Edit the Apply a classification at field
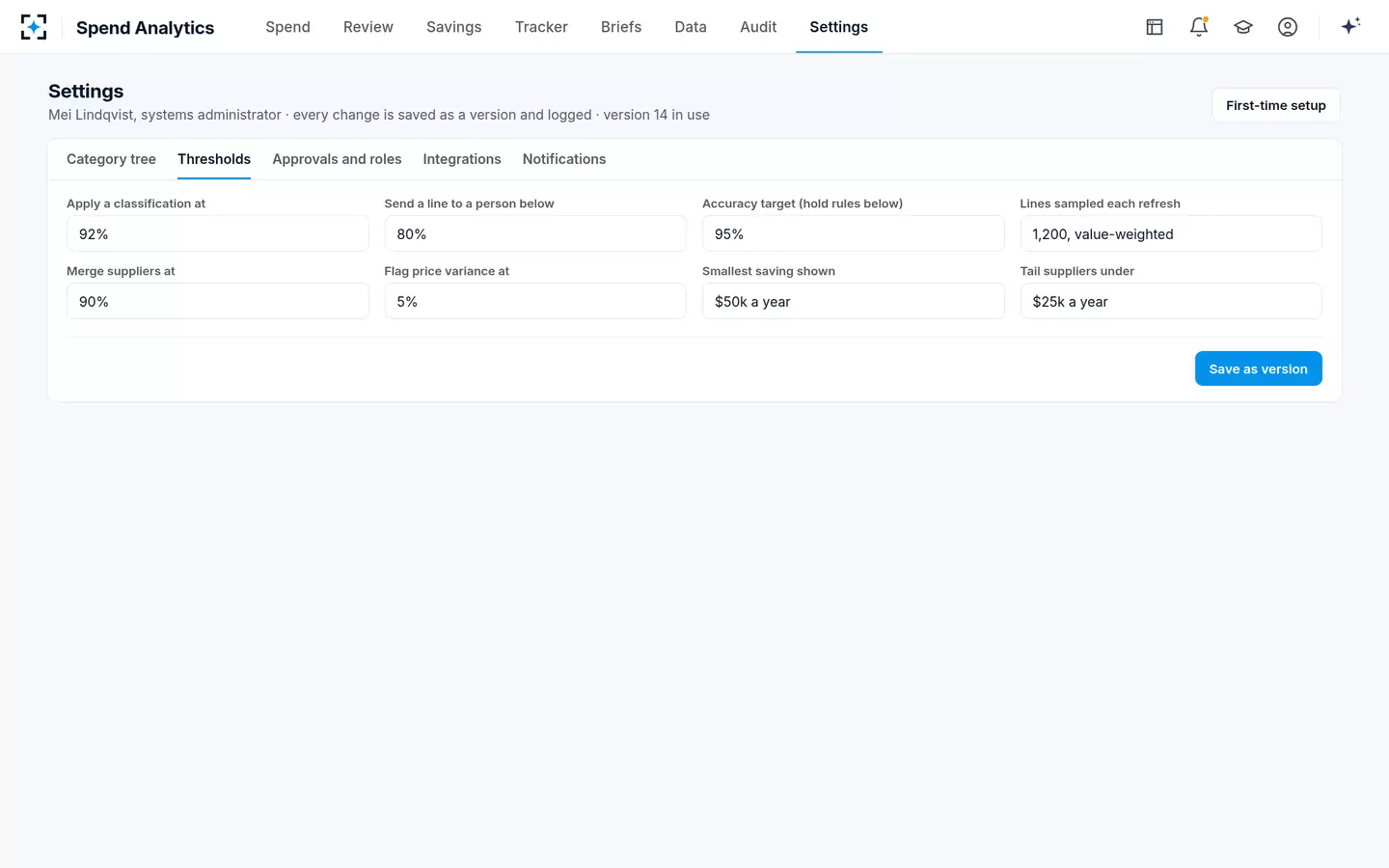Viewport: 1389px width, 868px height. [218, 233]
